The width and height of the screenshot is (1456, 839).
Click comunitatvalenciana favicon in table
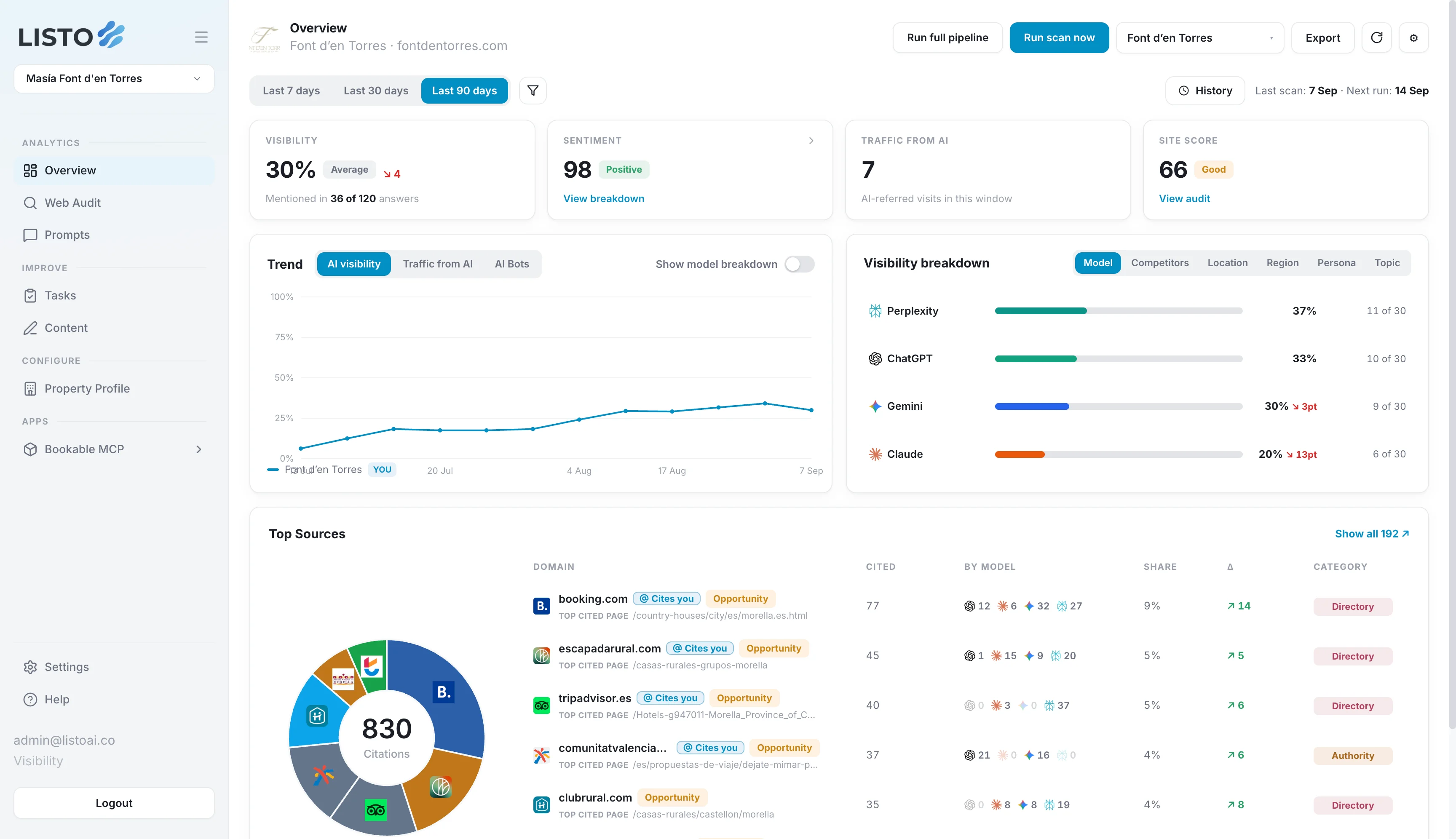point(541,755)
